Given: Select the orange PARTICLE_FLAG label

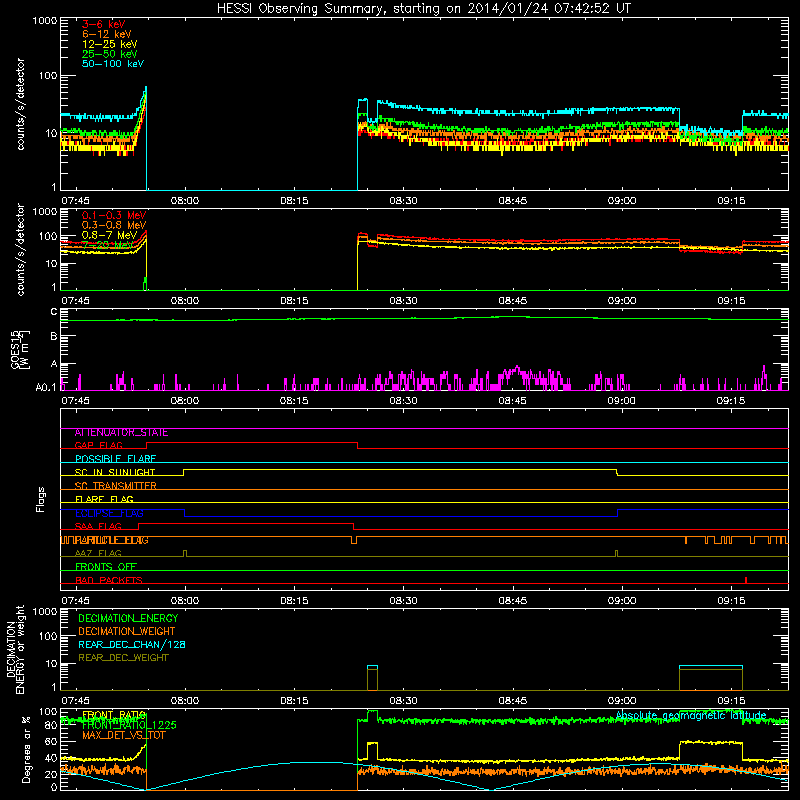Looking at the screenshot, I should coord(112,540).
